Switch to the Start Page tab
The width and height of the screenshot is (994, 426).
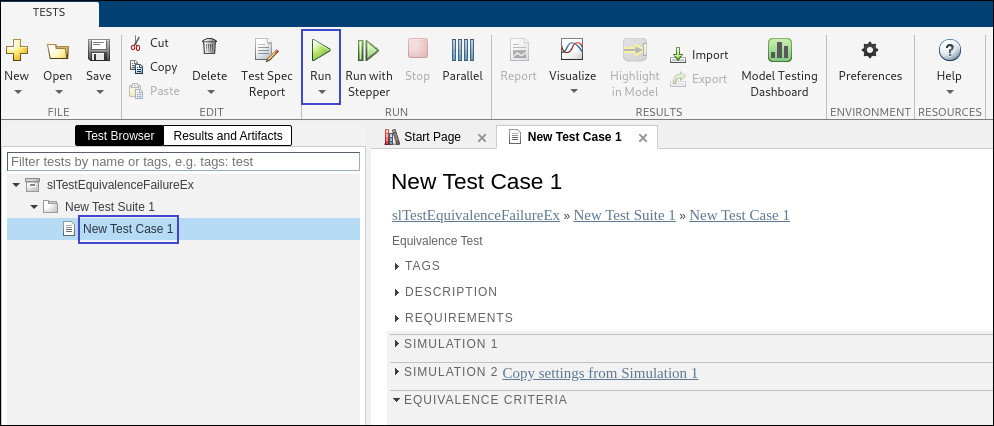pyautogui.click(x=431, y=137)
